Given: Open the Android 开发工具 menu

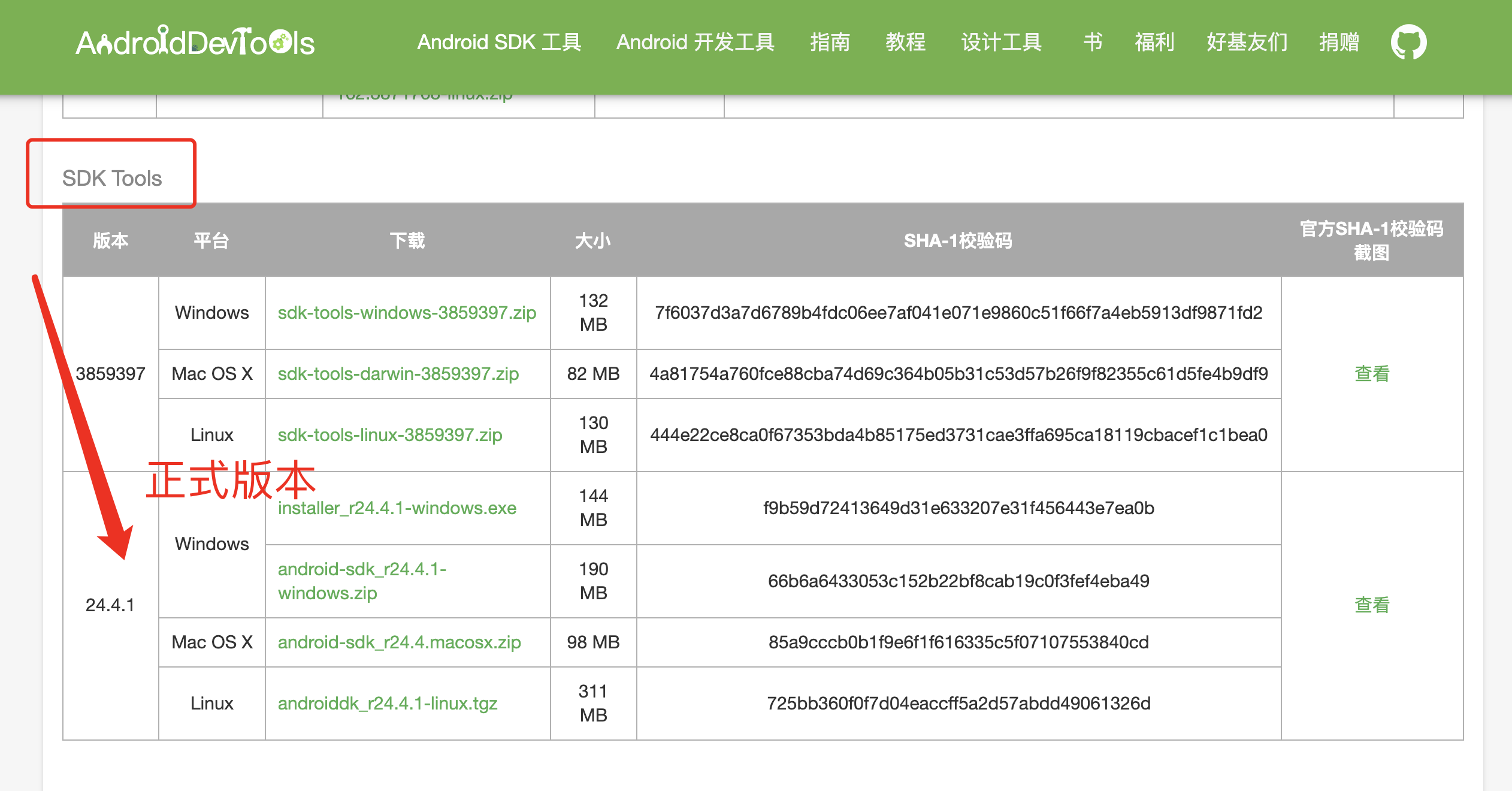Looking at the screenshot, I should 695,43.
